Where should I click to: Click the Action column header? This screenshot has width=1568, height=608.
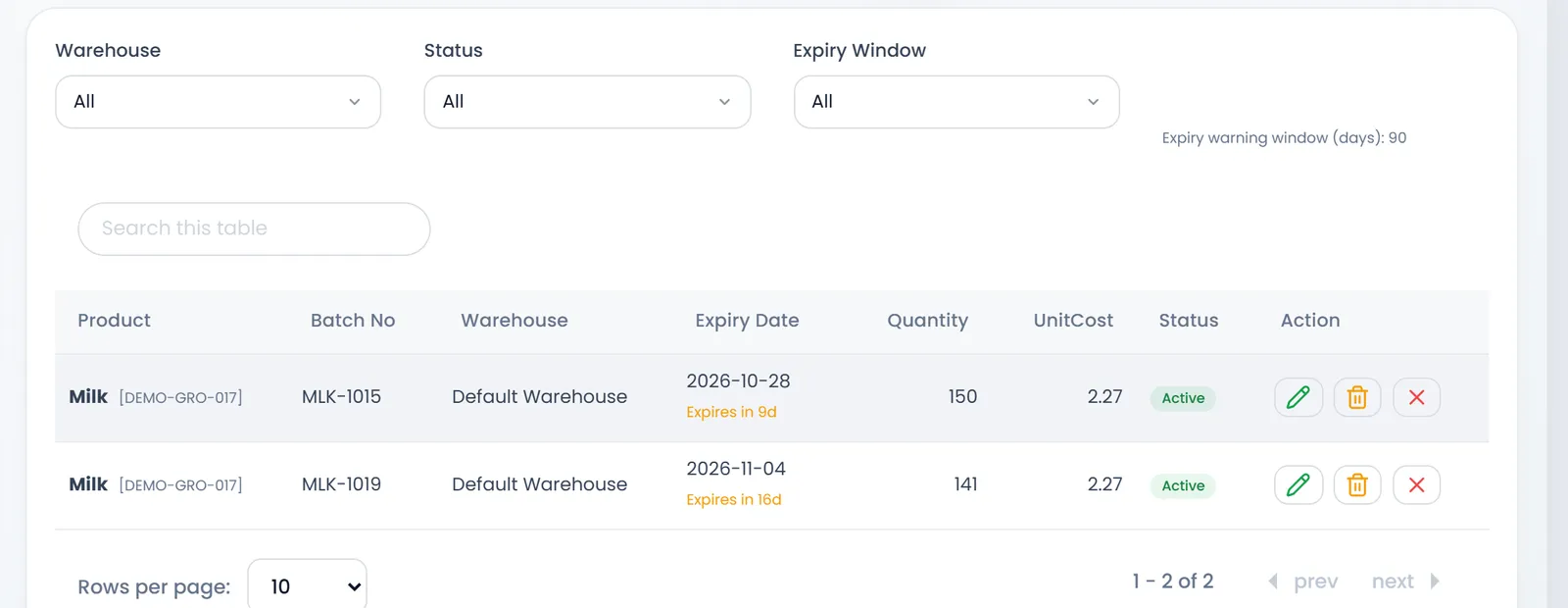click(1310, 321)
